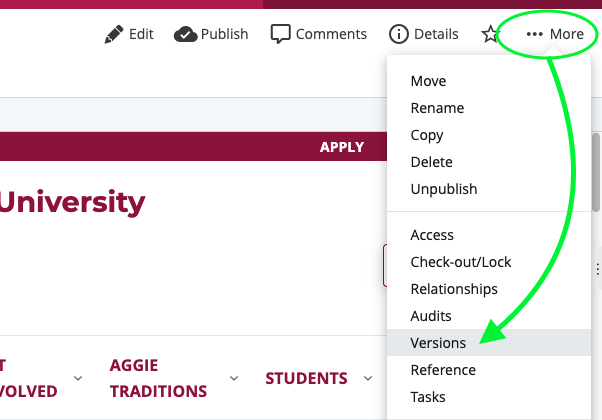Expand the Students menu chevron
The height and width of the screenshot is (420, 602).
coord(368,379)
